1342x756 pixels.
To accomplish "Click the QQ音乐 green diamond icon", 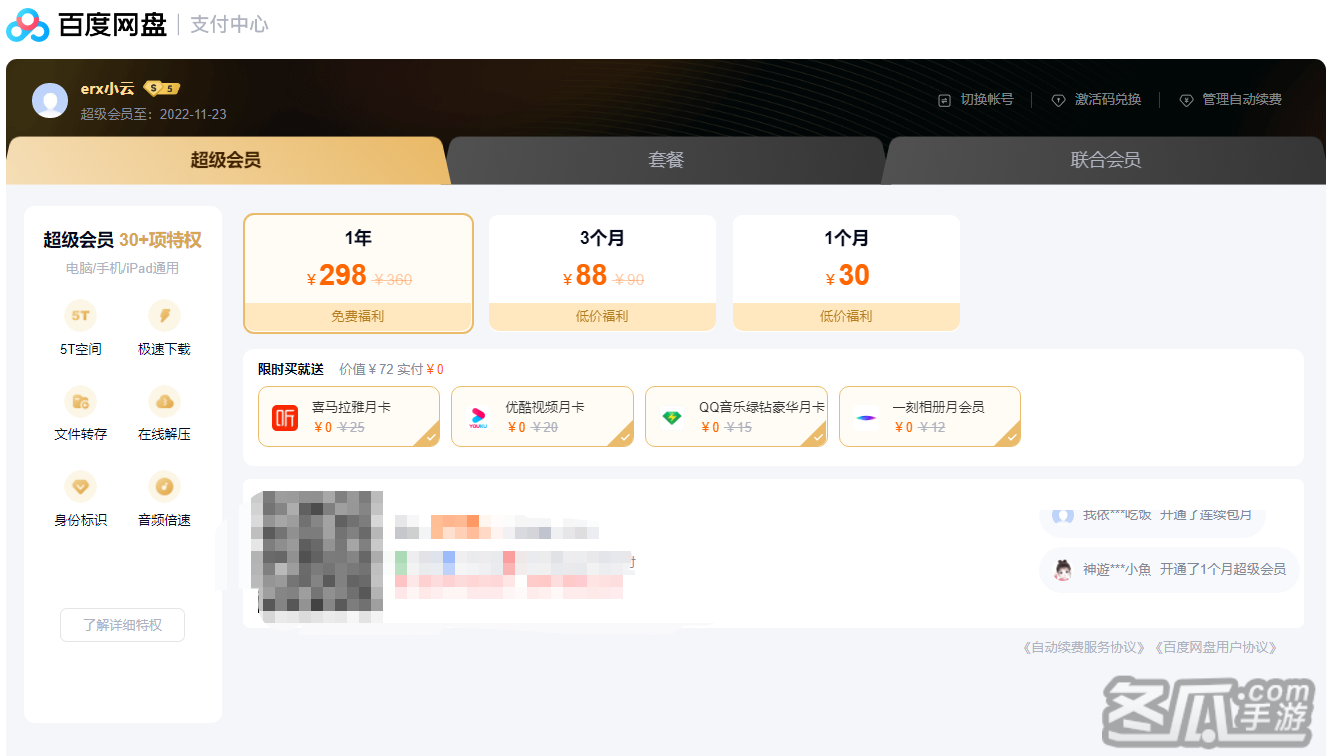I will point(672,417).
